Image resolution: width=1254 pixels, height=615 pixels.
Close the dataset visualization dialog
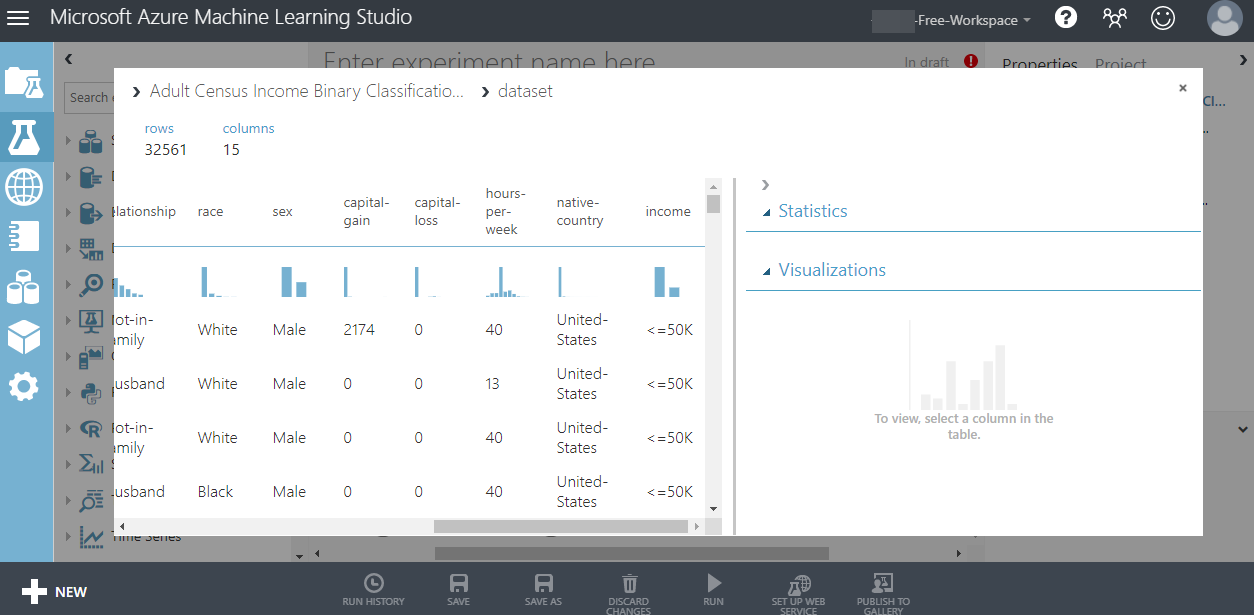1182,88
